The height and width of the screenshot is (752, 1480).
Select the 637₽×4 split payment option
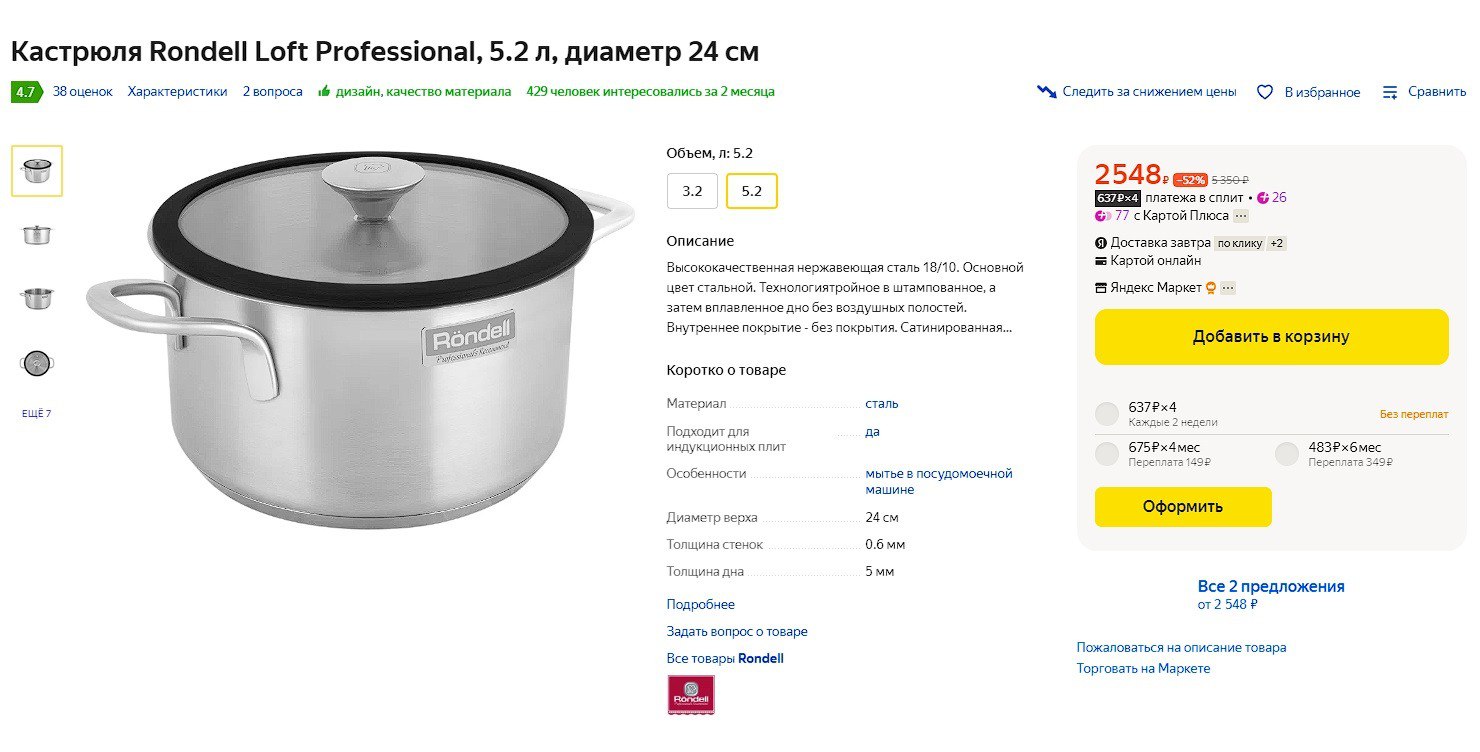[x=1107, y=413]
